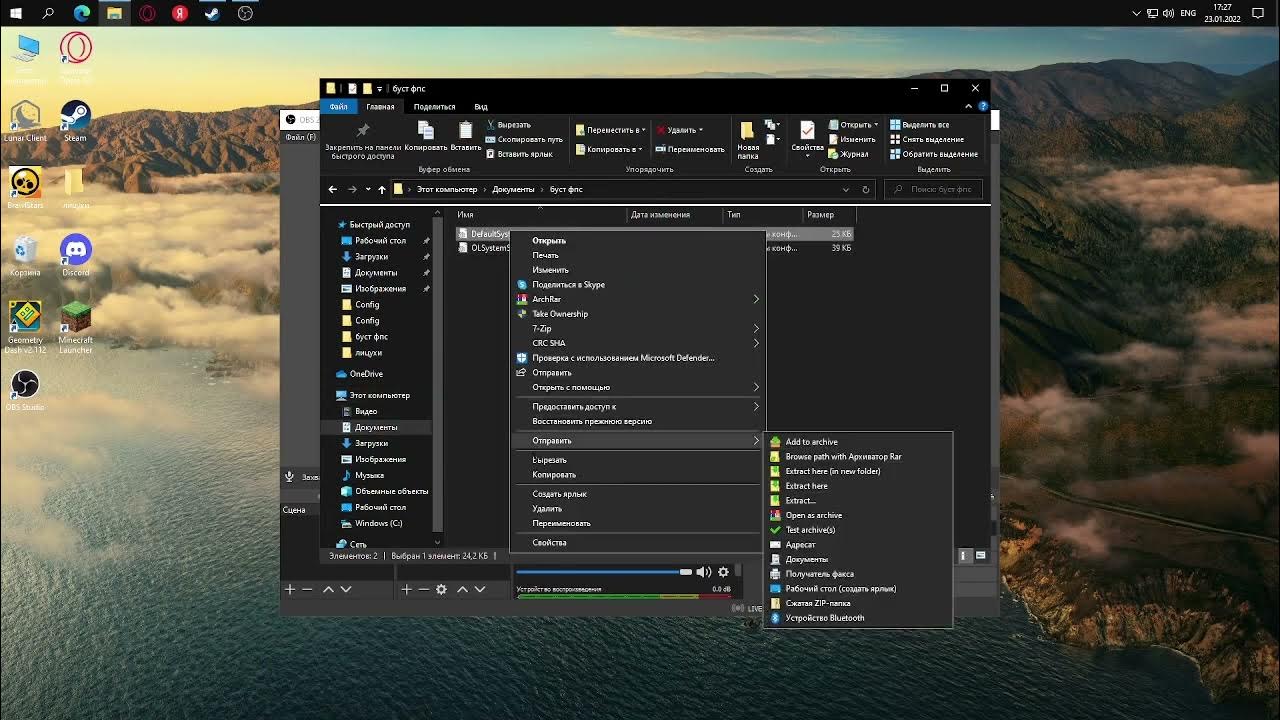Click Снять выделение in the ribbon

[x=926, y=140]
